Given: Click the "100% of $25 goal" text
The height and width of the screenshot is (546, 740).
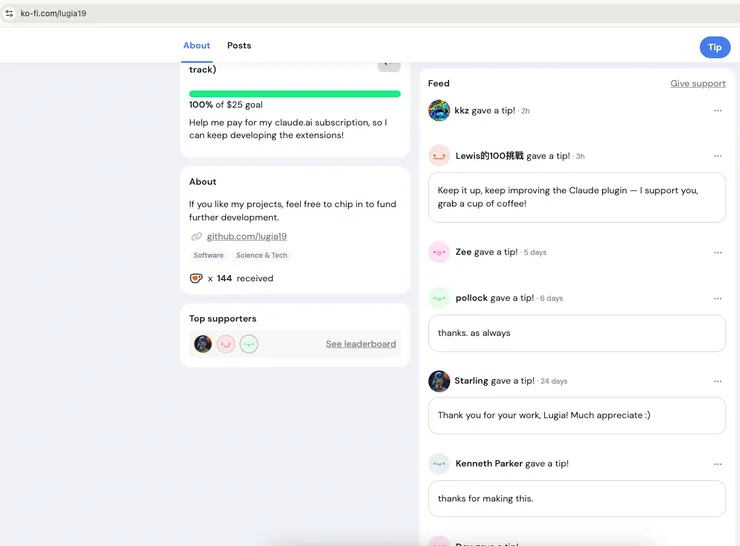Looking at the screenshot, I should [x=226, y=105].
